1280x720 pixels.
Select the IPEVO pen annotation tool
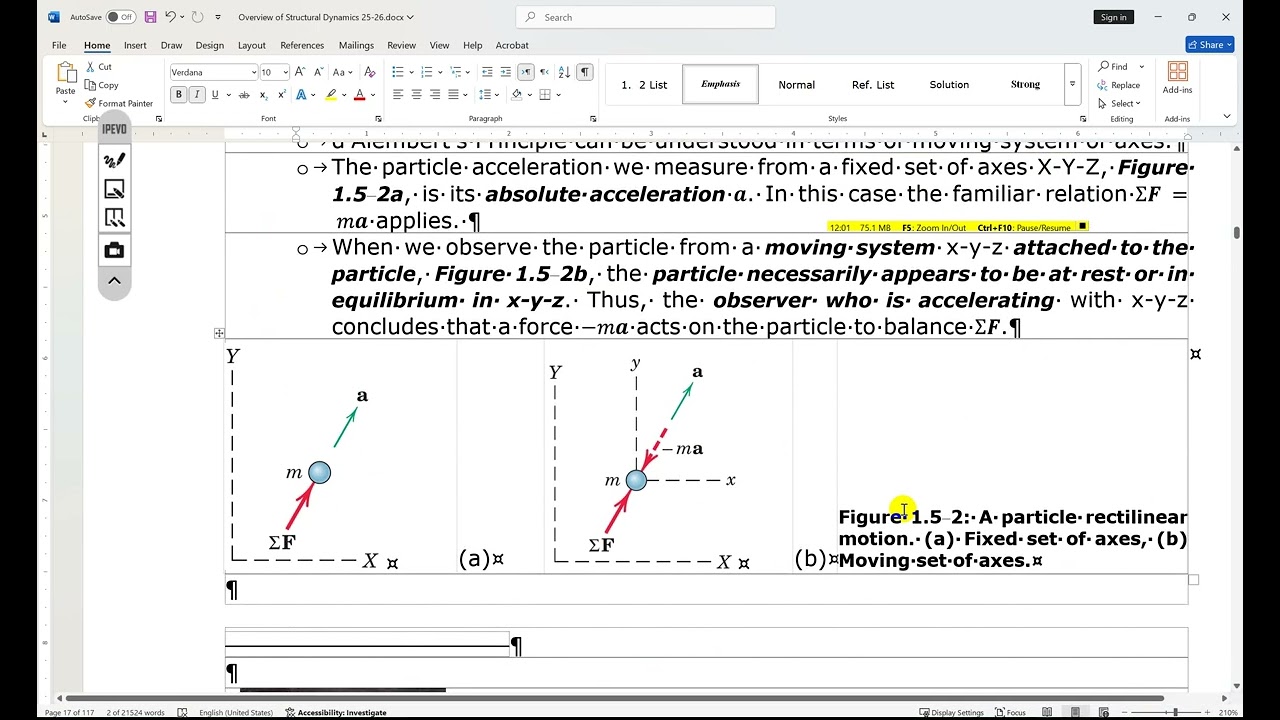[114, 160]
